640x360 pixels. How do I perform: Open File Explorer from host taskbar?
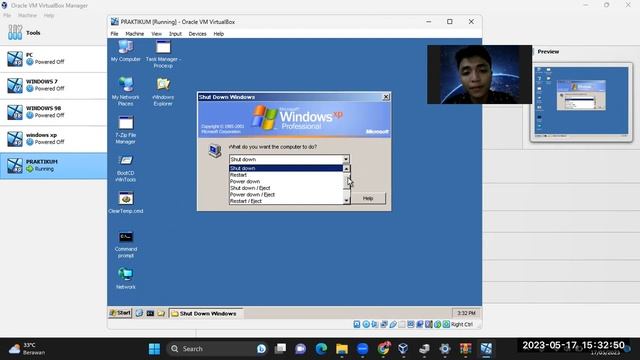[x=342, y=349]
